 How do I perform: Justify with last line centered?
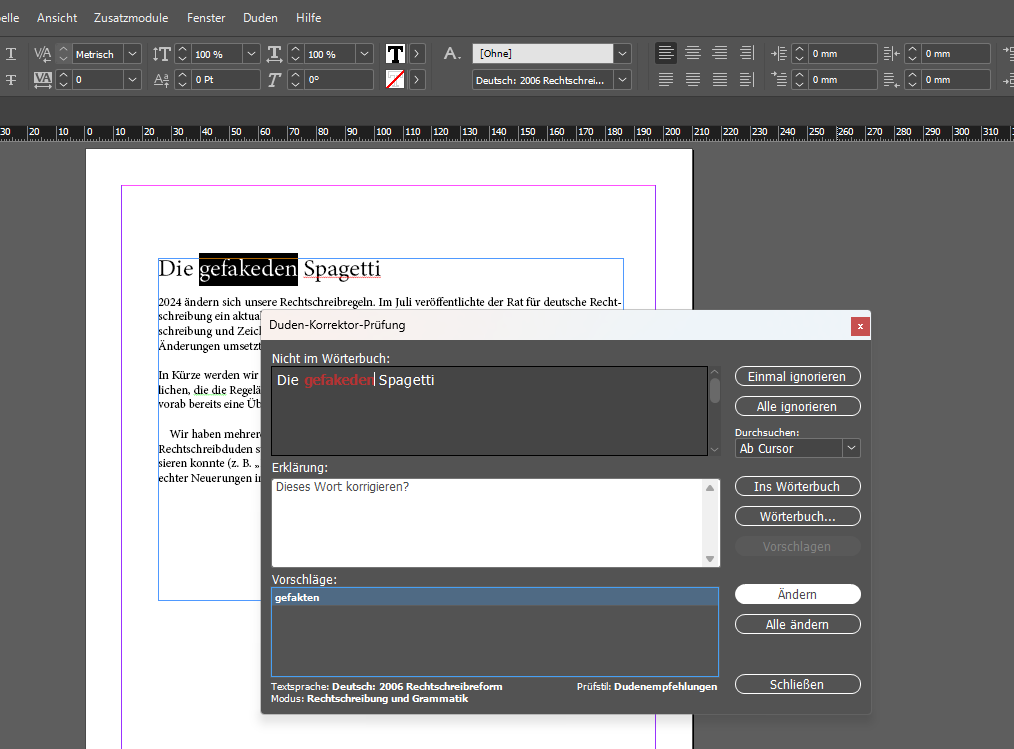[693, 80]
